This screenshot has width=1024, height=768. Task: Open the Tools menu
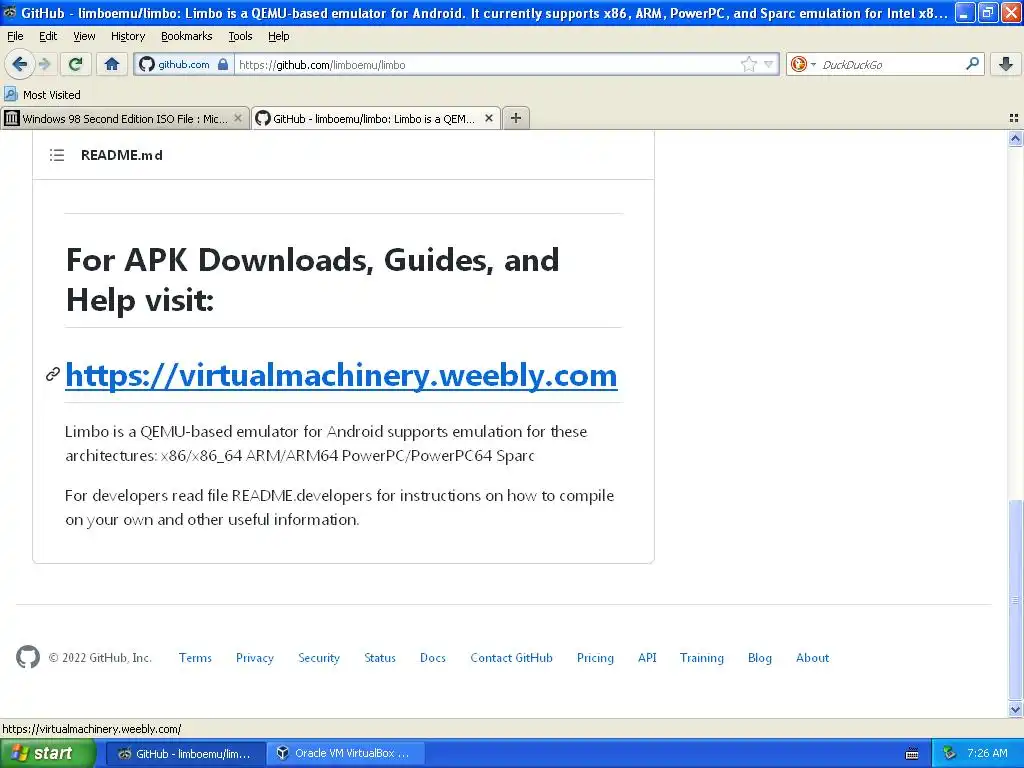240,36
